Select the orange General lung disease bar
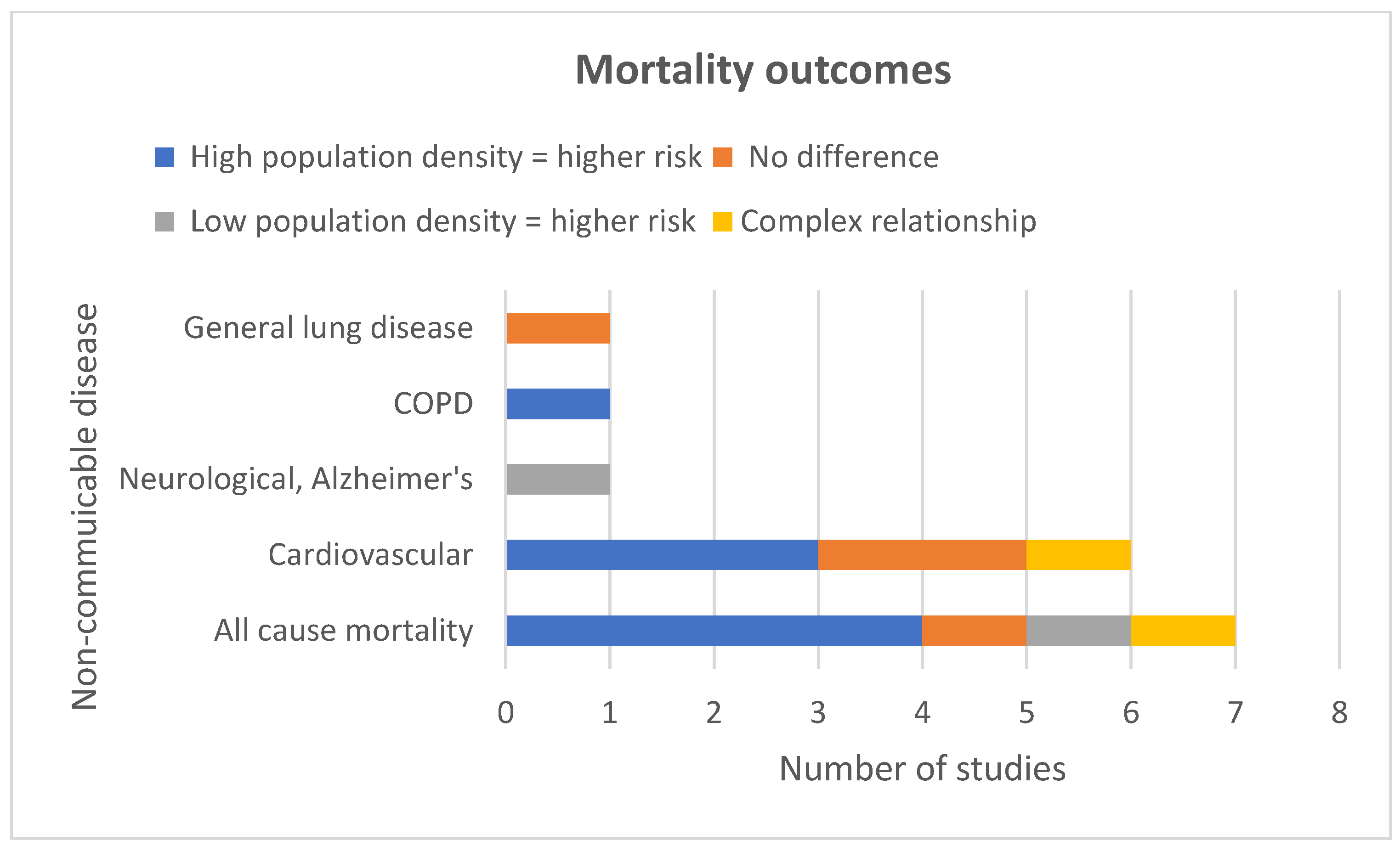The height and width of the screenshot is (852, 1400). tap(558, 328)
